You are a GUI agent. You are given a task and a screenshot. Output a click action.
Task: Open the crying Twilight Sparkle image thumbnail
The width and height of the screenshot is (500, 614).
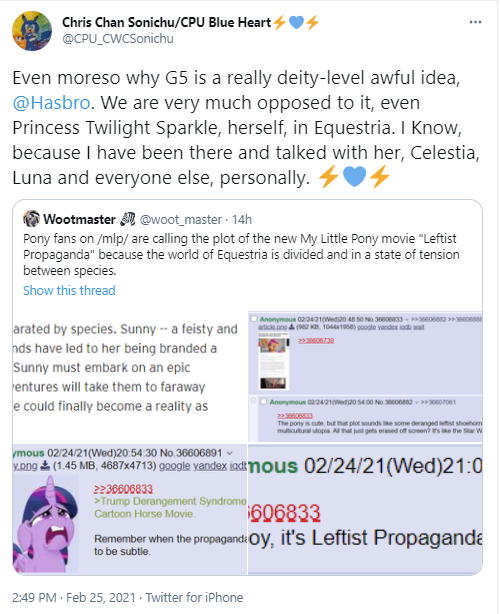tap(45, 524)
